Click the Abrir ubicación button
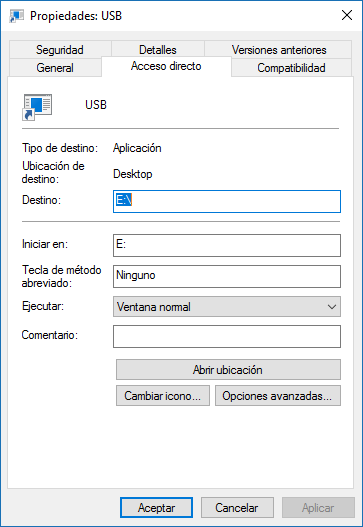The height and width of the screenshot is (527, 363). pyautogui.click(x=228, y=370)
